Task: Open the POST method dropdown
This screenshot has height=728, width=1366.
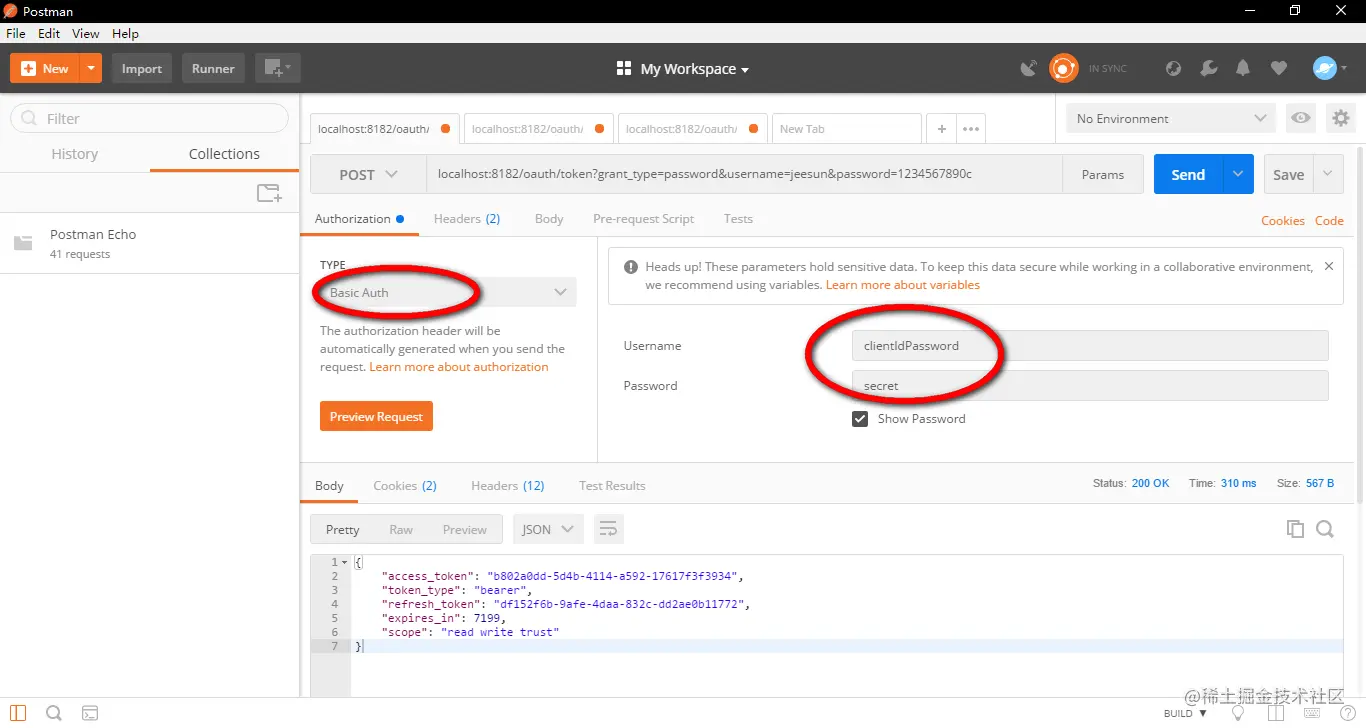Action: tap(369, 174)
